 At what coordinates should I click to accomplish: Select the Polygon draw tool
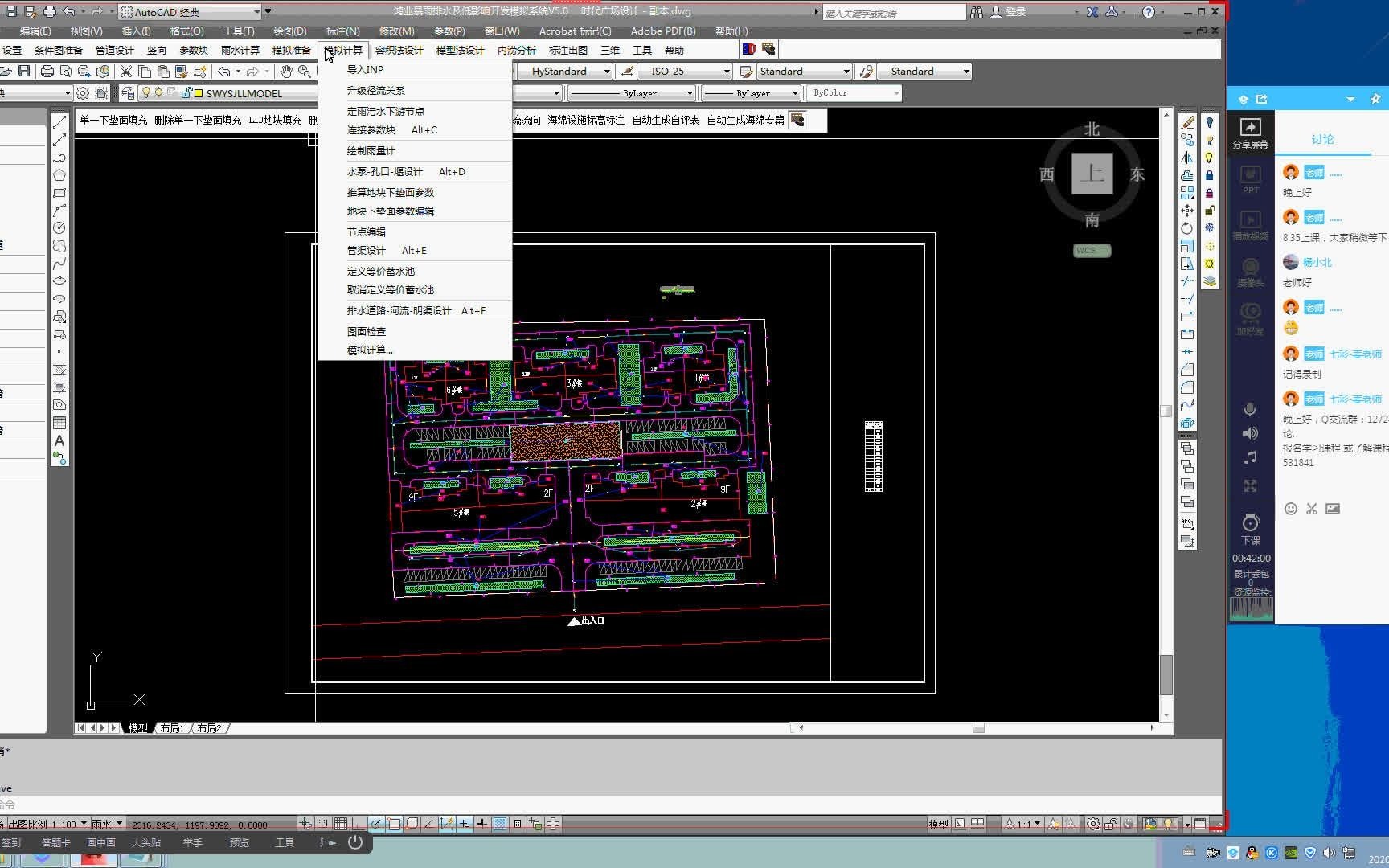59,175
